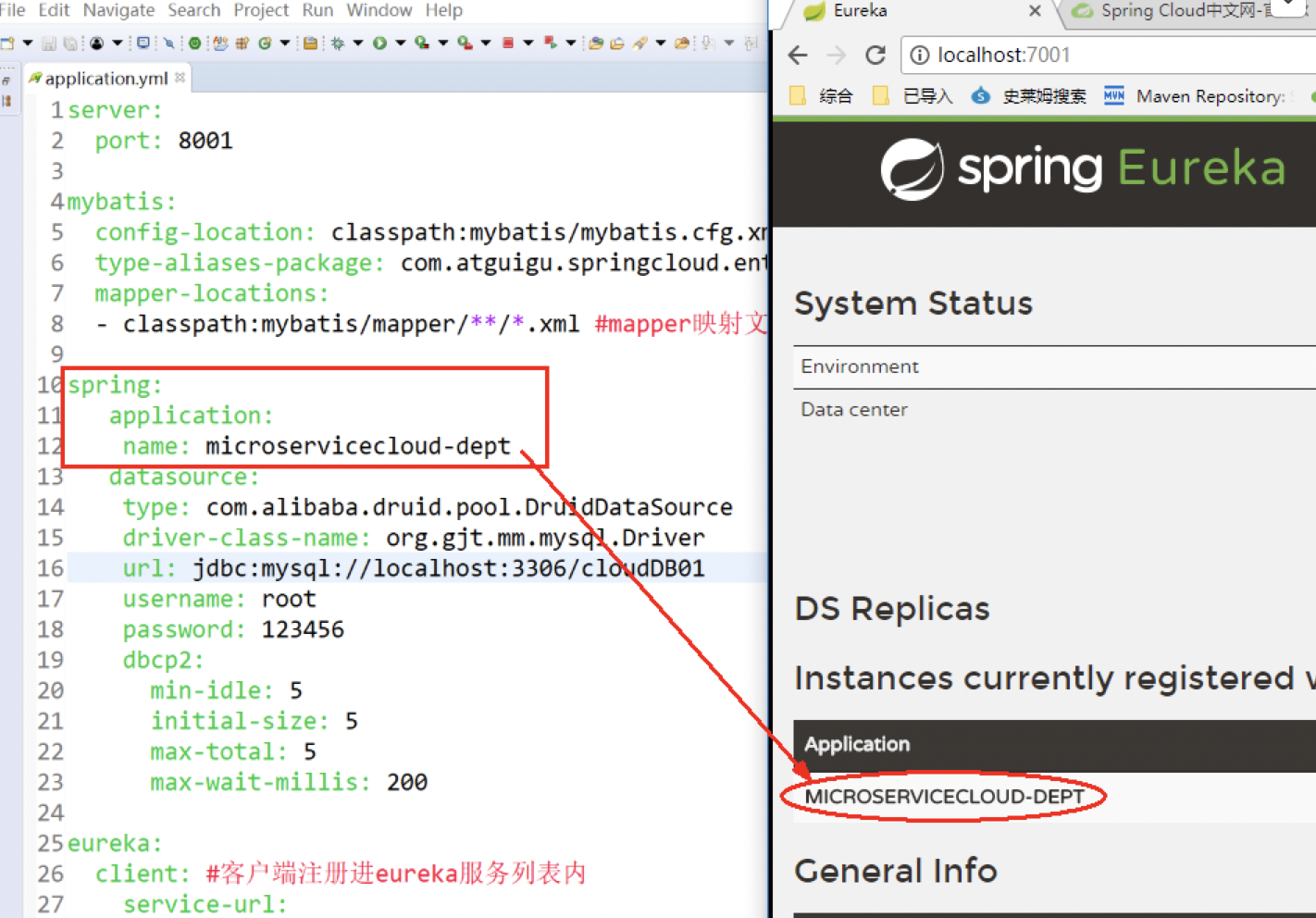
Task: Click the External Tools run icon
Action: [465, 43]
